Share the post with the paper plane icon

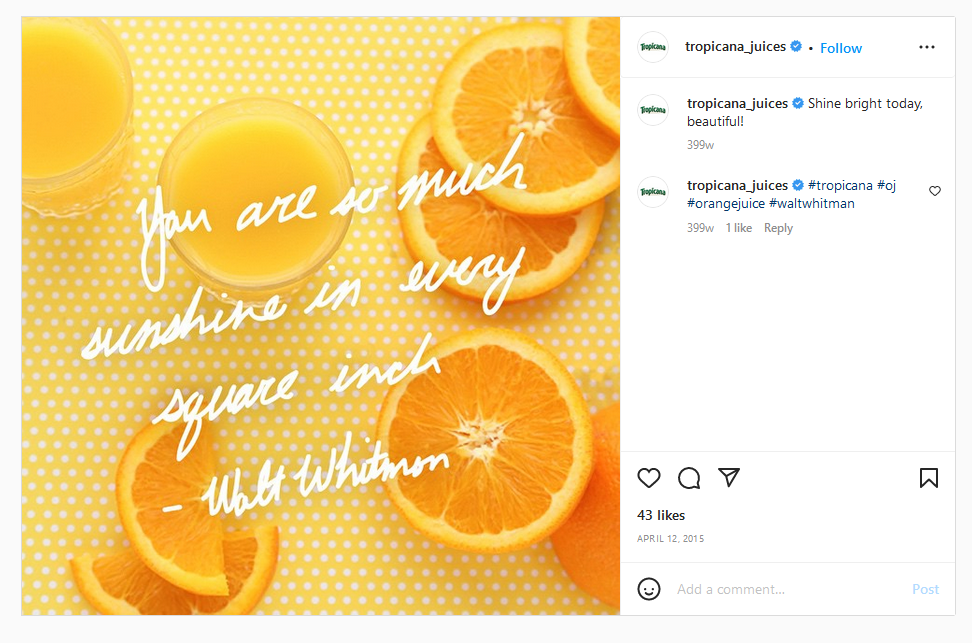click(x=729, y=477)
